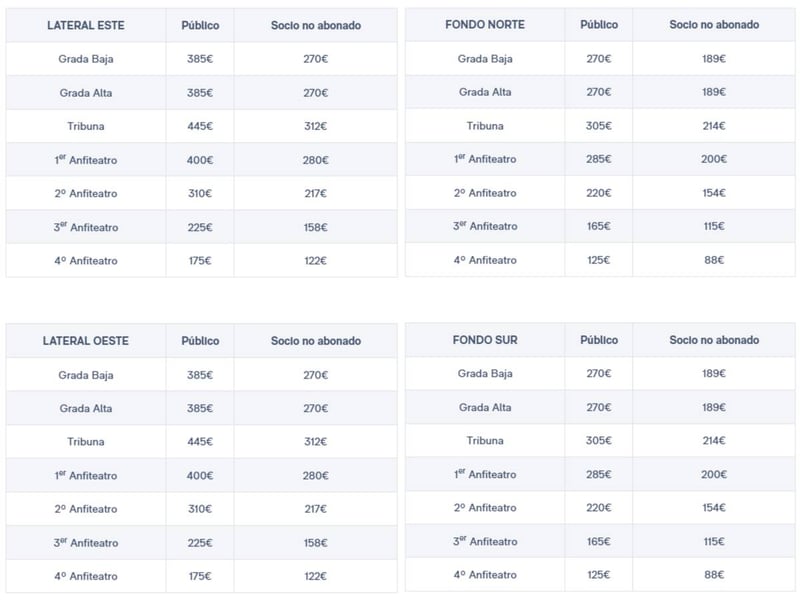Click the FONDO NORTE table header
800x600 pixels.
click(485, 24)
